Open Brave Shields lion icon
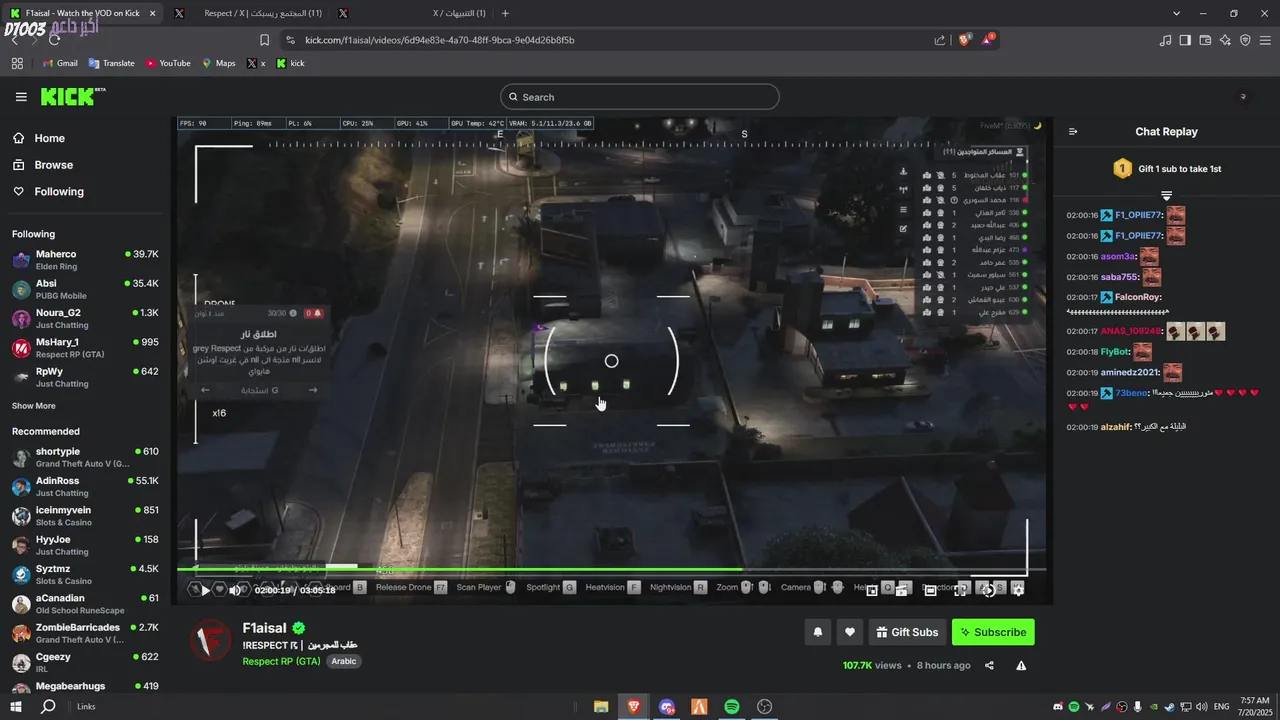Viewport: 1280px width, 720px height. (964, 40)
